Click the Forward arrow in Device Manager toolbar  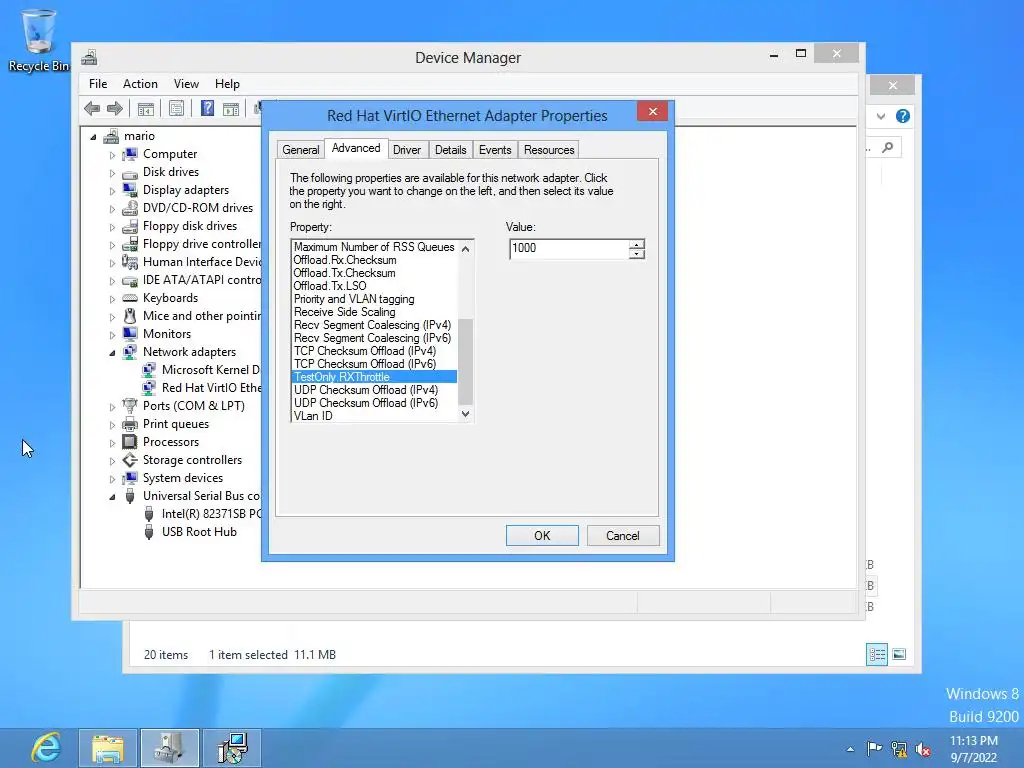tap(115, 108)
